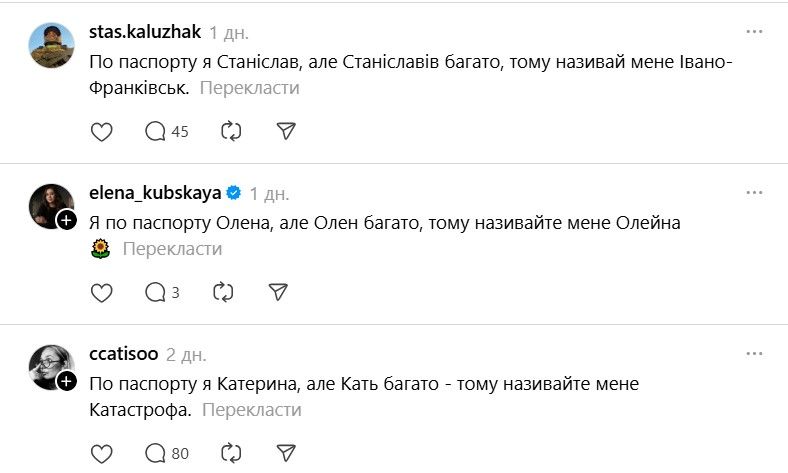788x473 pixels.
Task: Share ccatisoo's post via send icon
Action: click(285, 453)
